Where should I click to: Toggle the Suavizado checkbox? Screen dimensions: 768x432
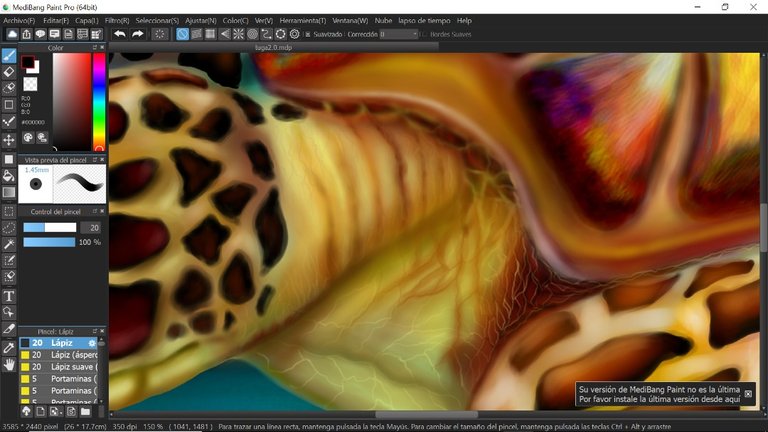click(x=308, y=34)
